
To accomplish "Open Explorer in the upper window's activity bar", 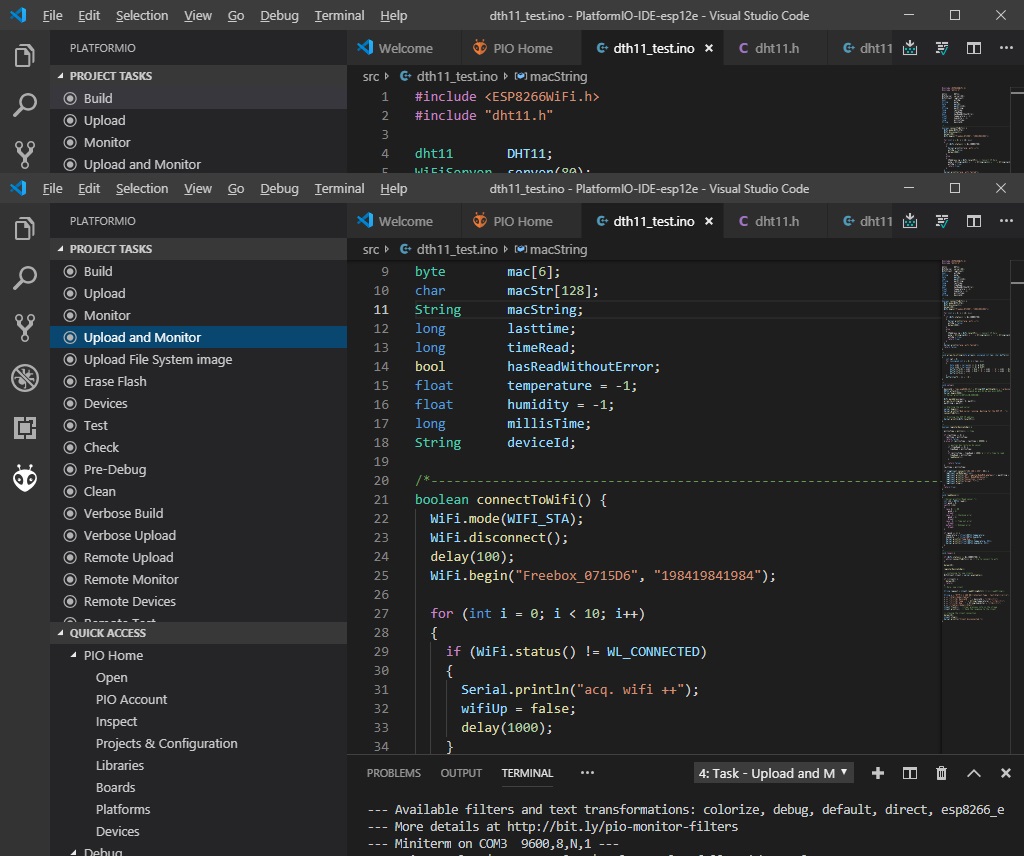I will tap(25, 55).
